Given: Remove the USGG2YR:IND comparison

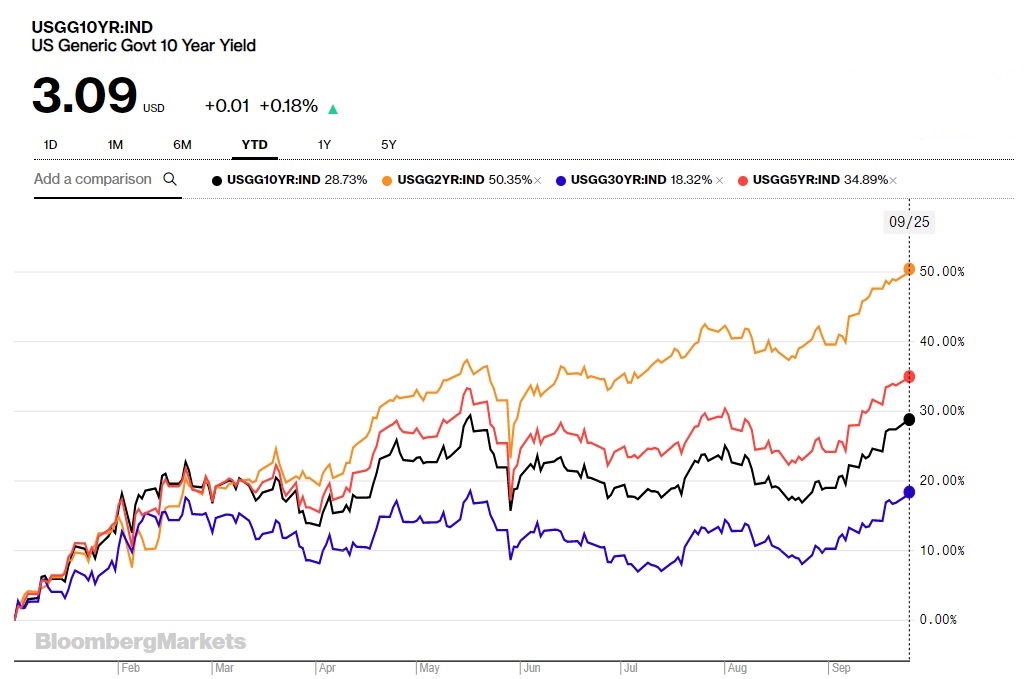Looking at the screenshot, I should tap(538, 180).
